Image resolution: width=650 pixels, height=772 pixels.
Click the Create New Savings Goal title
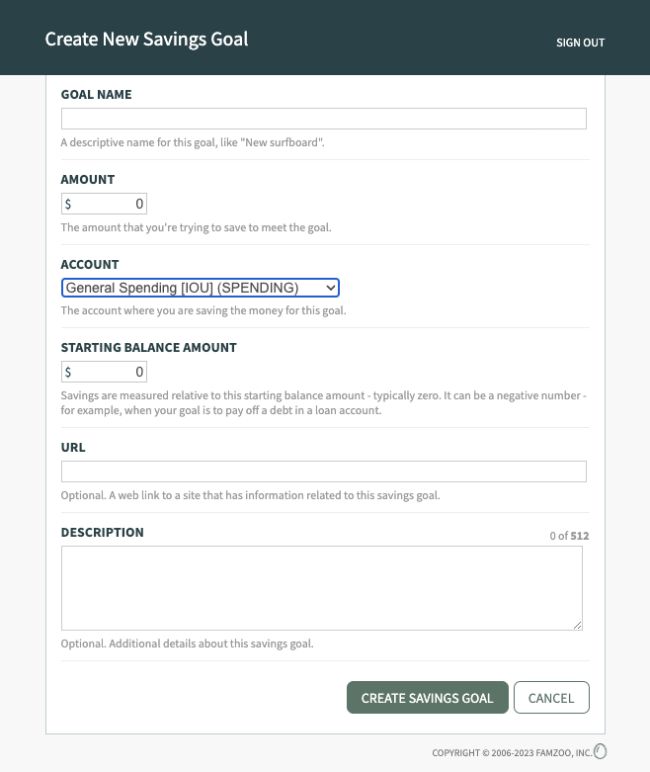(147, 39)
